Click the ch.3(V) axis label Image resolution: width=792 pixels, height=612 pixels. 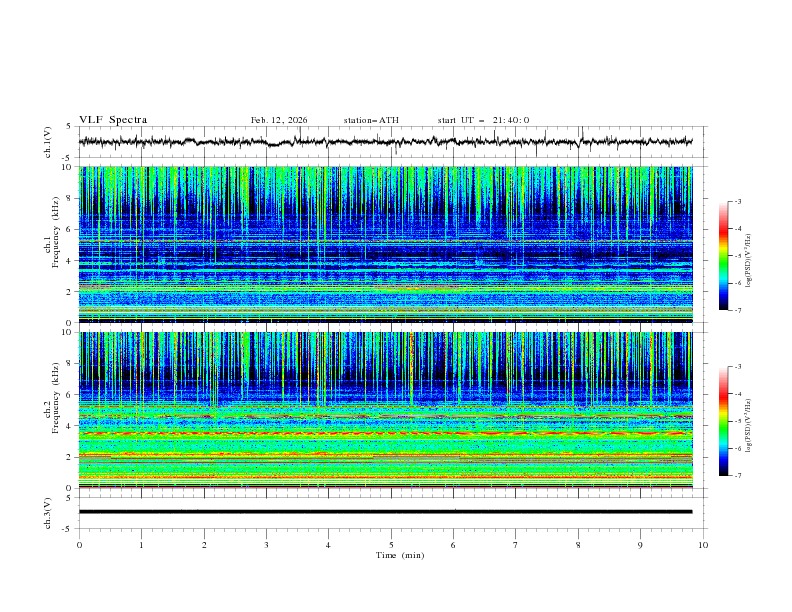pyautogui.click(x=49, y=512)
